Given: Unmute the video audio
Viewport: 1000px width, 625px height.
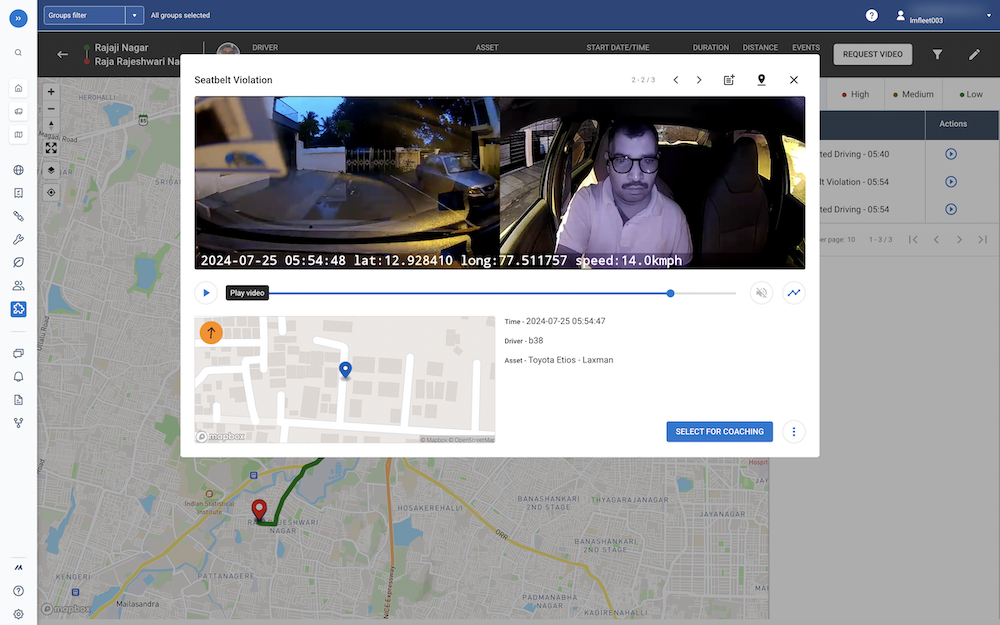Looking at the screenshot, I should click(761, 293).
